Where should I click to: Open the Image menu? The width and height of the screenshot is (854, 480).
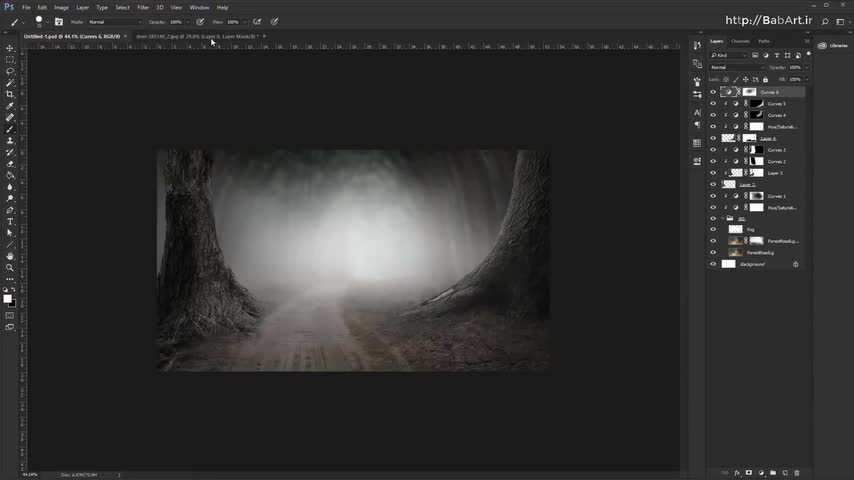[61, 8]
